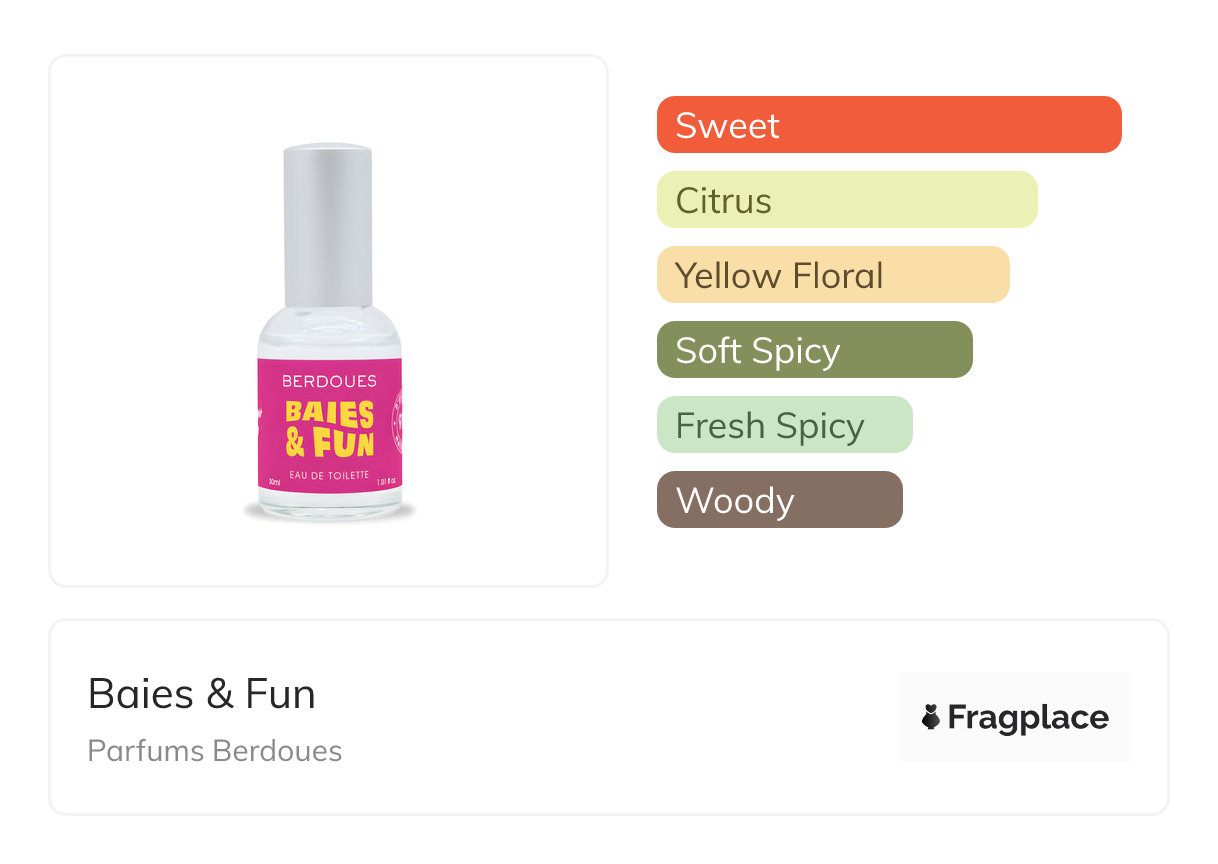The width and height of the screenshot is (1218, 864).
Task: Click yellow BAIES & FUN lettering on bottle
Action: click(329, 428)
